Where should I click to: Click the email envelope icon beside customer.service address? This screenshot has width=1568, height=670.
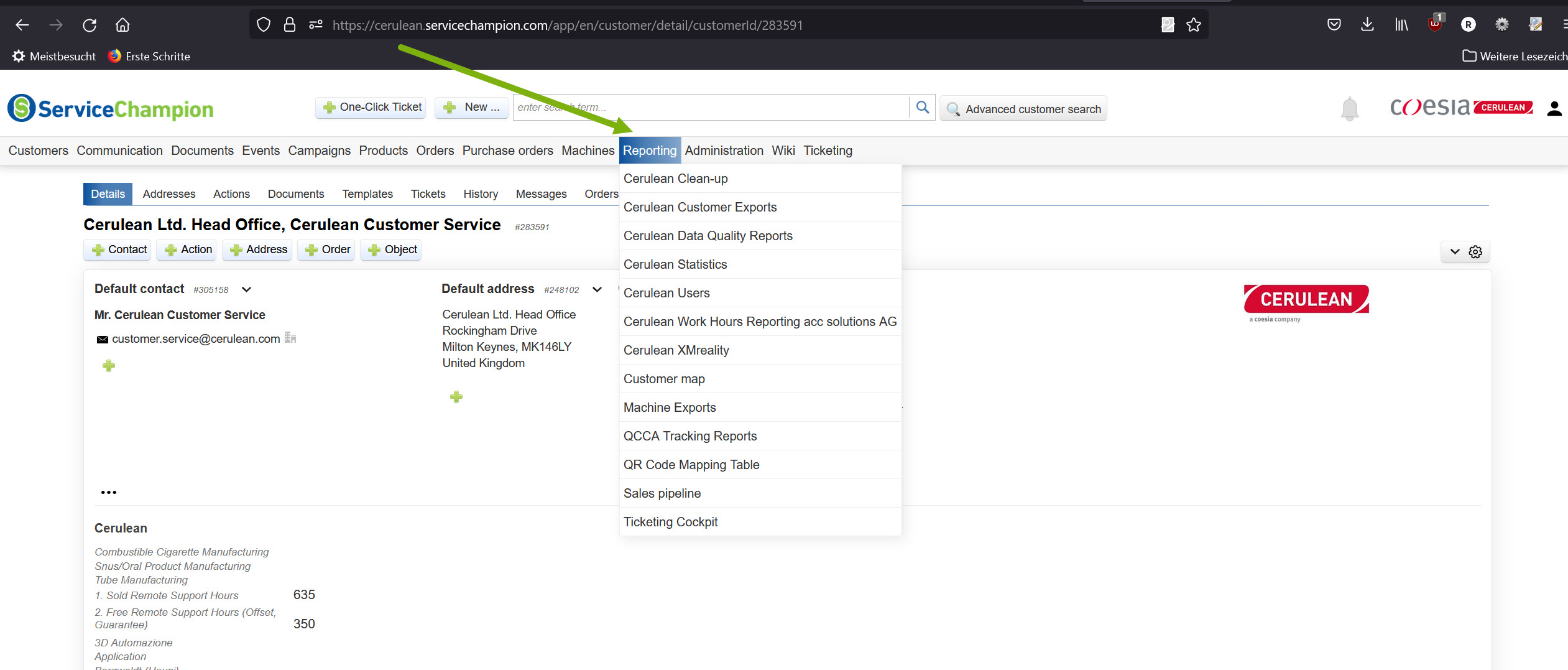(x=102, y=340)
